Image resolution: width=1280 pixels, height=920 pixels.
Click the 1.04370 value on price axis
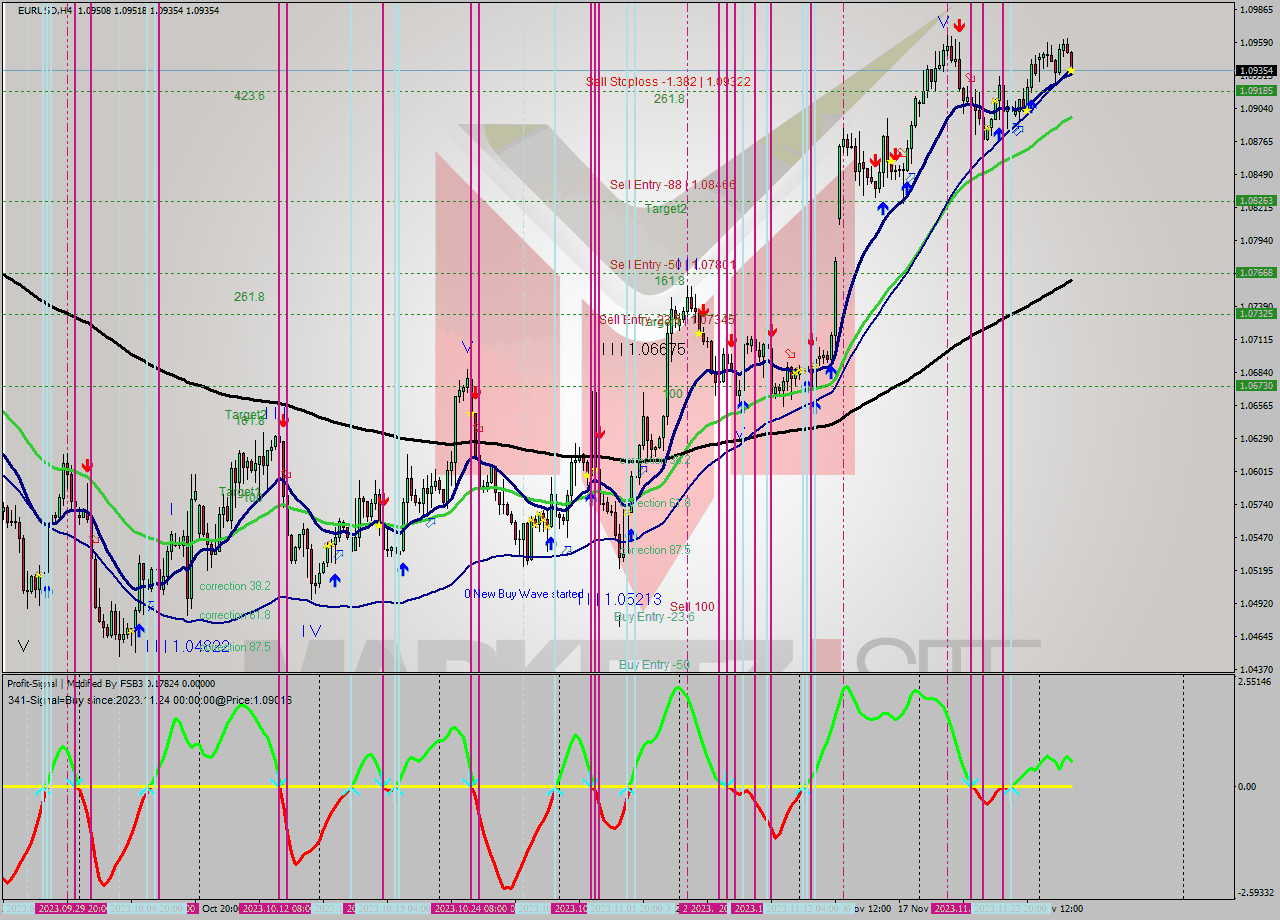[1255, 670]
